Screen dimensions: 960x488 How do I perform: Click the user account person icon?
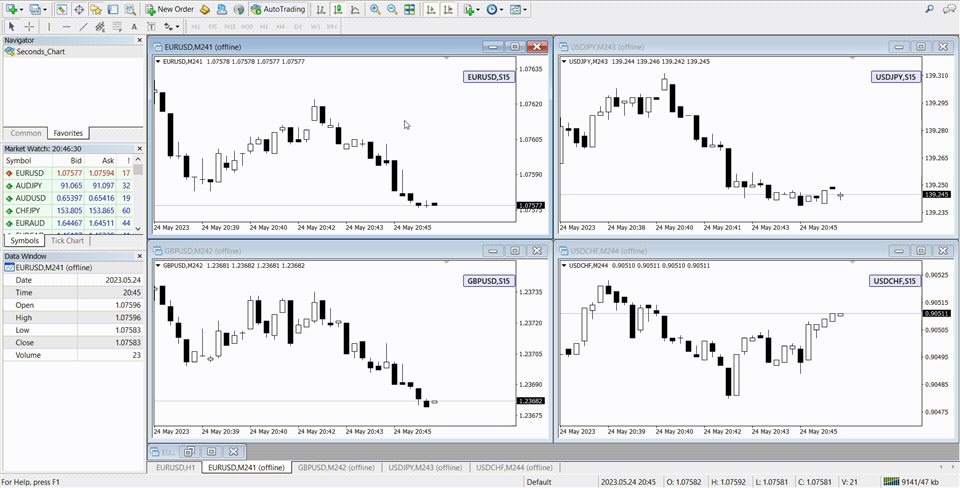click(222, 9)
